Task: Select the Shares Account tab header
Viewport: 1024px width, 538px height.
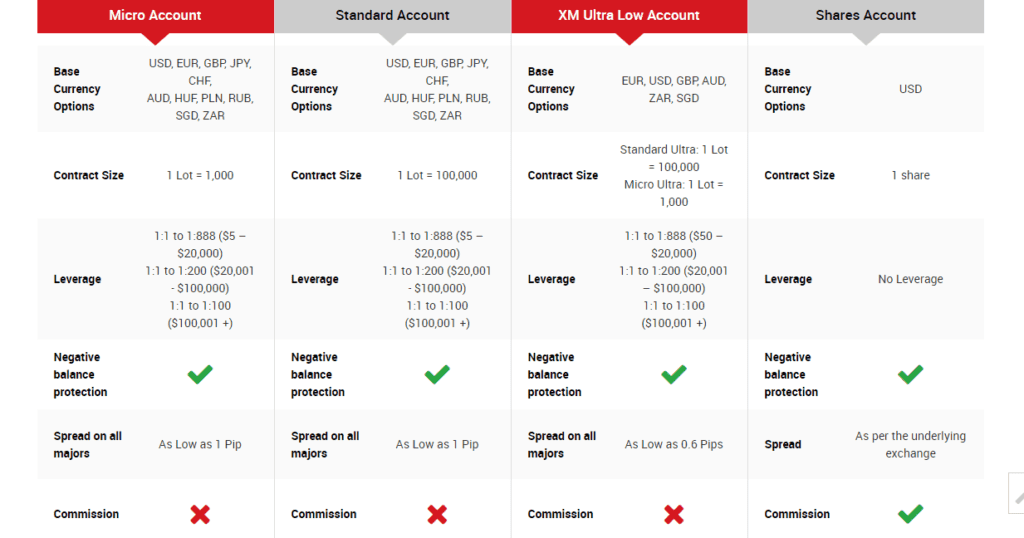Action: [866, 16]
